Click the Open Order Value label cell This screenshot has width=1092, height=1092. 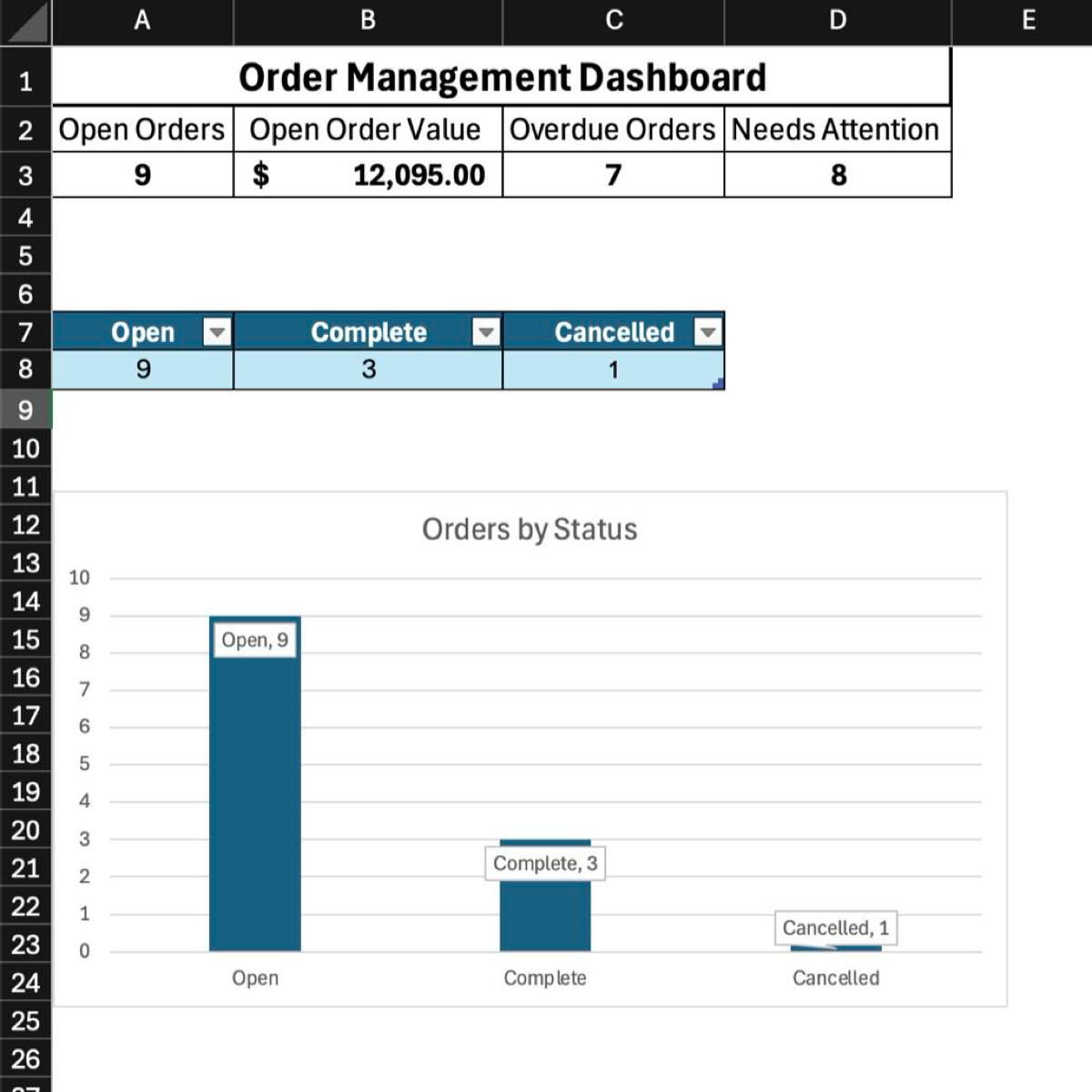point(368,129)
